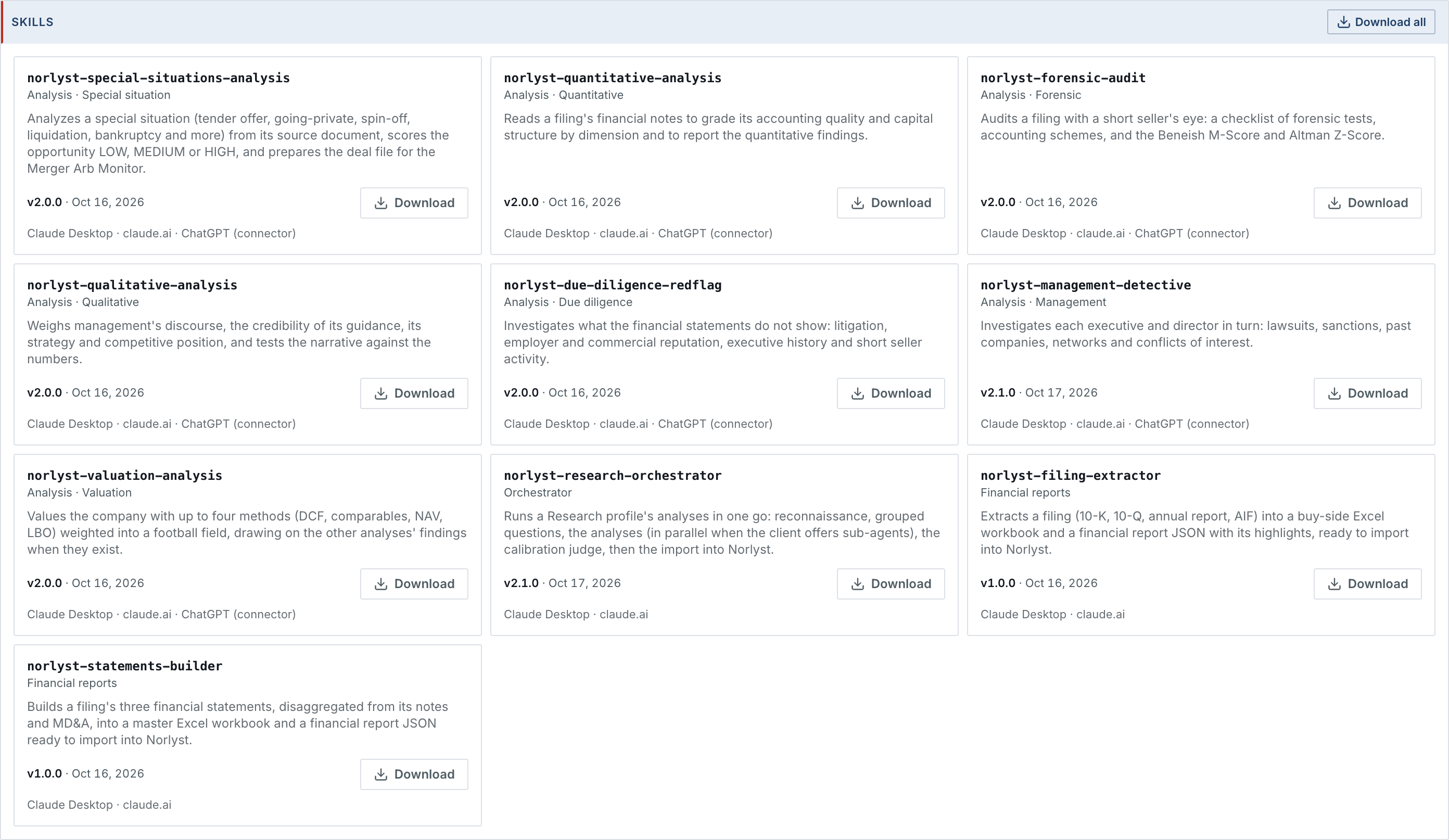Click the 'Analysis · Qualitative' label
The image size is (1449, 840).
click(x=83, y=302)
